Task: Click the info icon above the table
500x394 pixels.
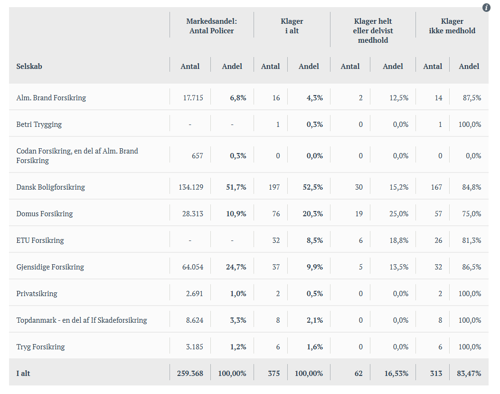Action: click(486, 8)
